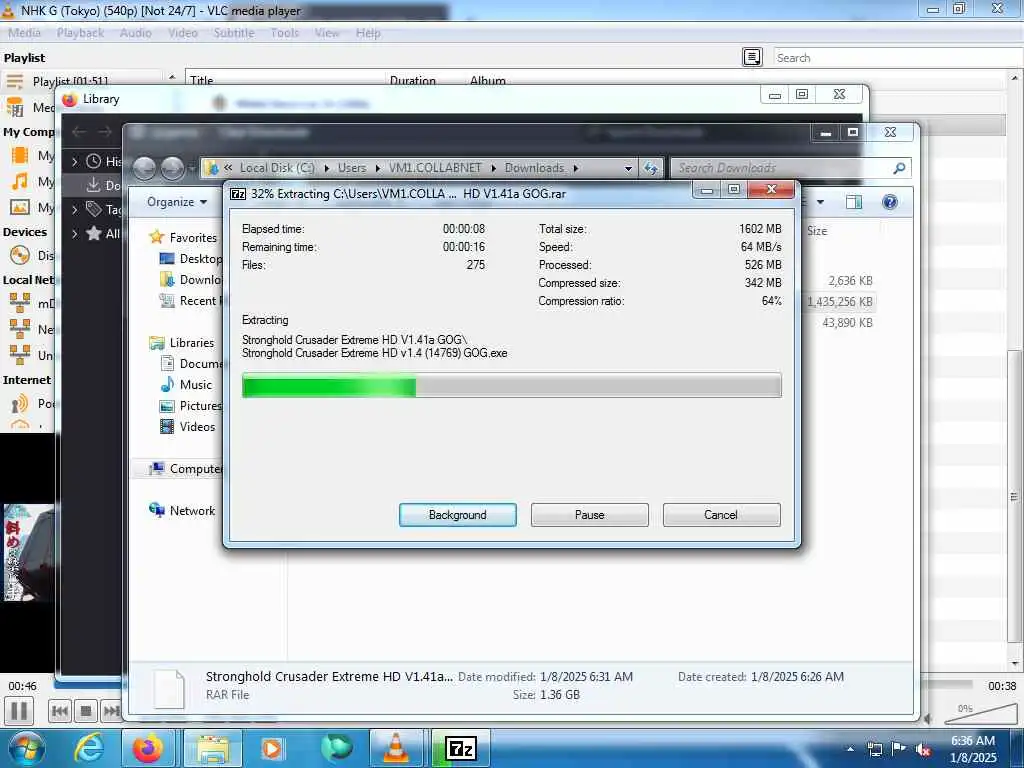Image resolution: width=1024 pixels, height=768 pixels.
Task: Expand the address bar history dropdown
Action: point(628,168)
